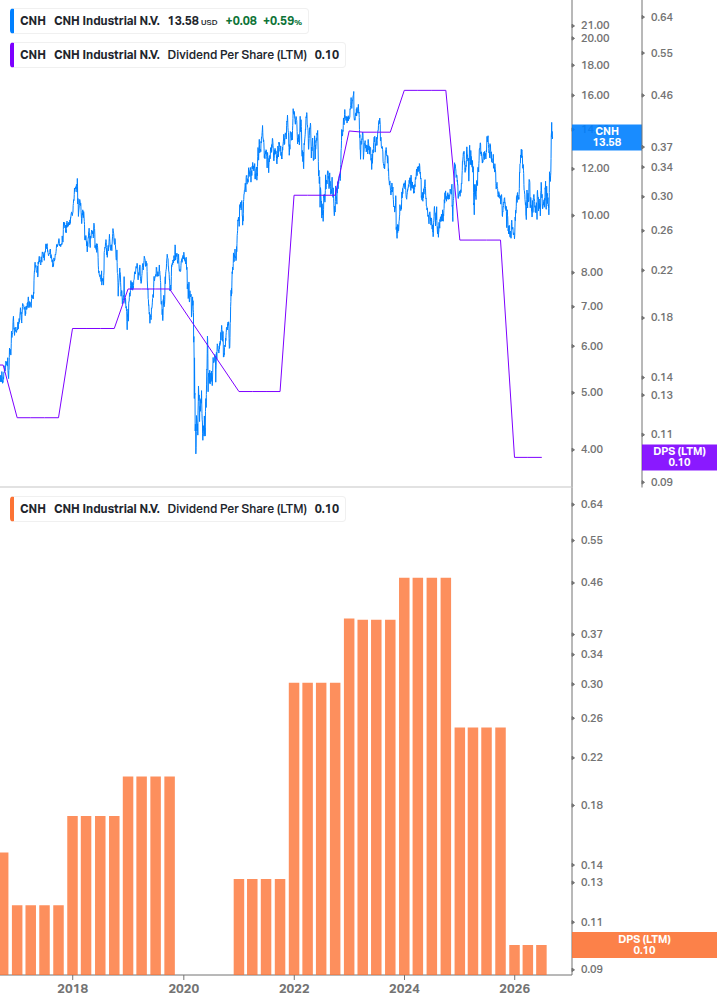
Task: Click the 0.46 tick on upper pane DPS axis
Action: coord(662,96)
